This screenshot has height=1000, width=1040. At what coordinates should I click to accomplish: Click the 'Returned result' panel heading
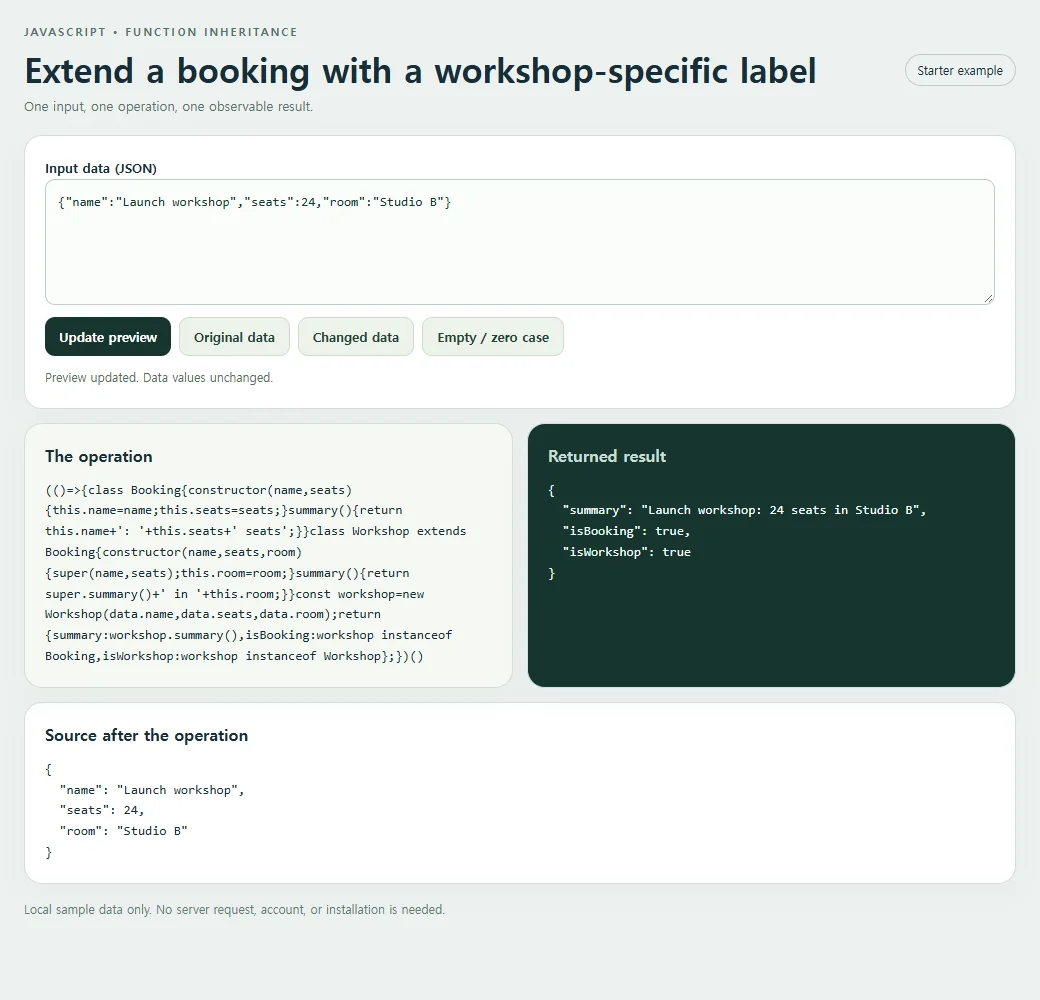click(x=607, y=456)
